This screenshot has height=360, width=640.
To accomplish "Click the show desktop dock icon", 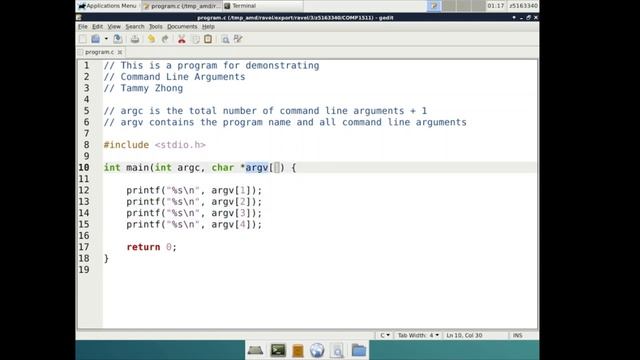I will click(x=256, y=350).
